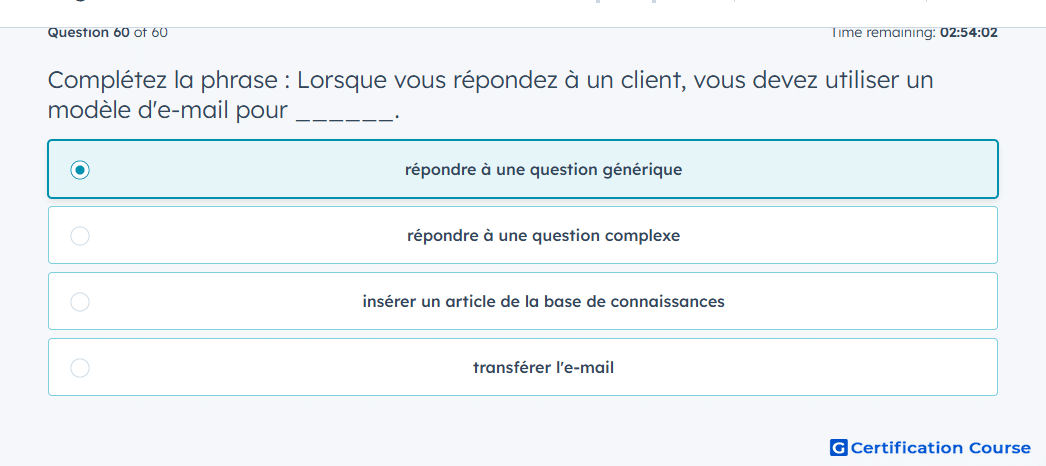
Task: Click the "insérer un article de la base de connaissances" label
Action: (x=544, y=302)
